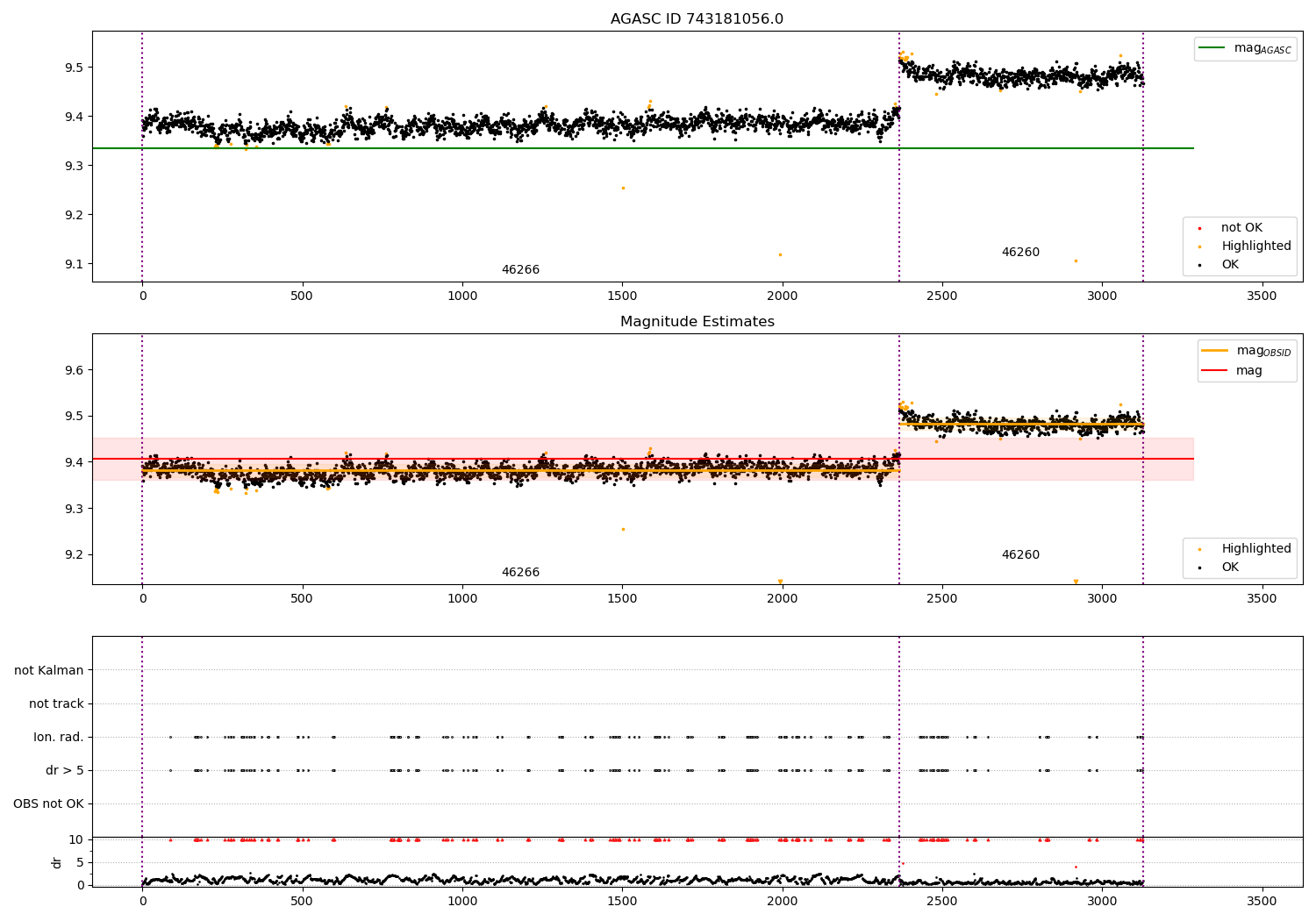Click the red mag line in the middle plot
Viewport: 1316px width, 921px height.
point(642,459)
